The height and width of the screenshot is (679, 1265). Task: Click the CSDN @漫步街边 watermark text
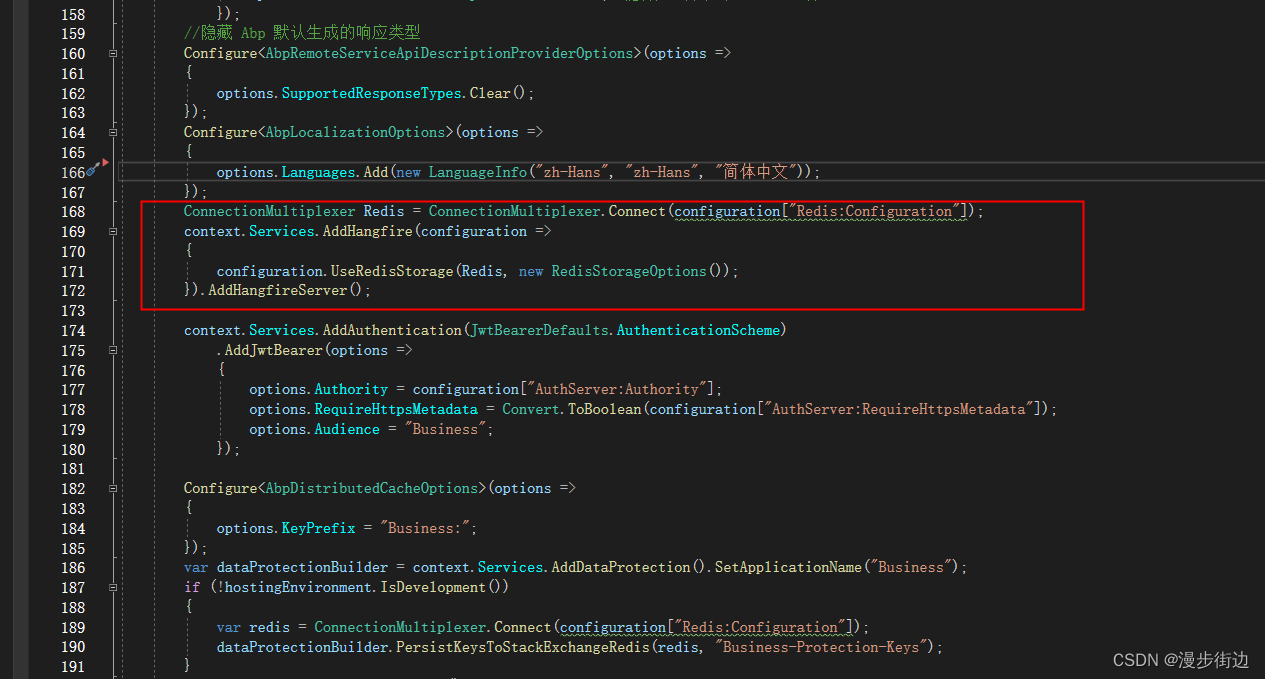[1180, 659]
